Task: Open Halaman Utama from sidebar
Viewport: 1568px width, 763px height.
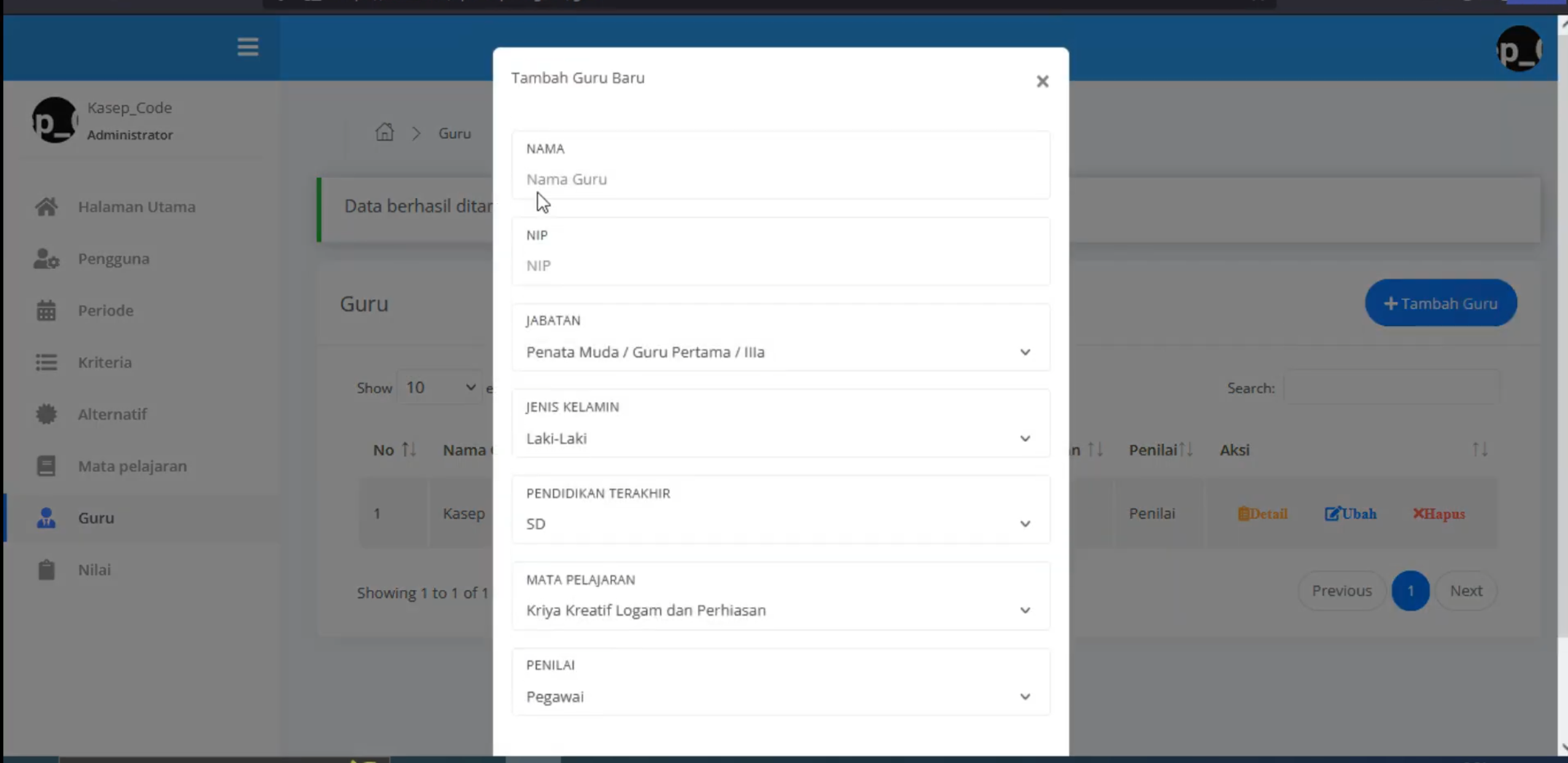Action: pyautogui.click(x=136, y=207)
